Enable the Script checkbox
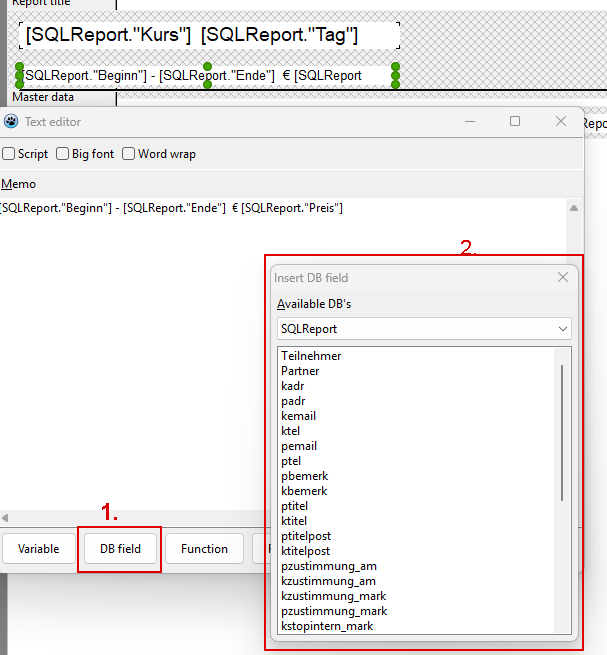The height and width of the screenshot is (655, 607). coord(9,154)
